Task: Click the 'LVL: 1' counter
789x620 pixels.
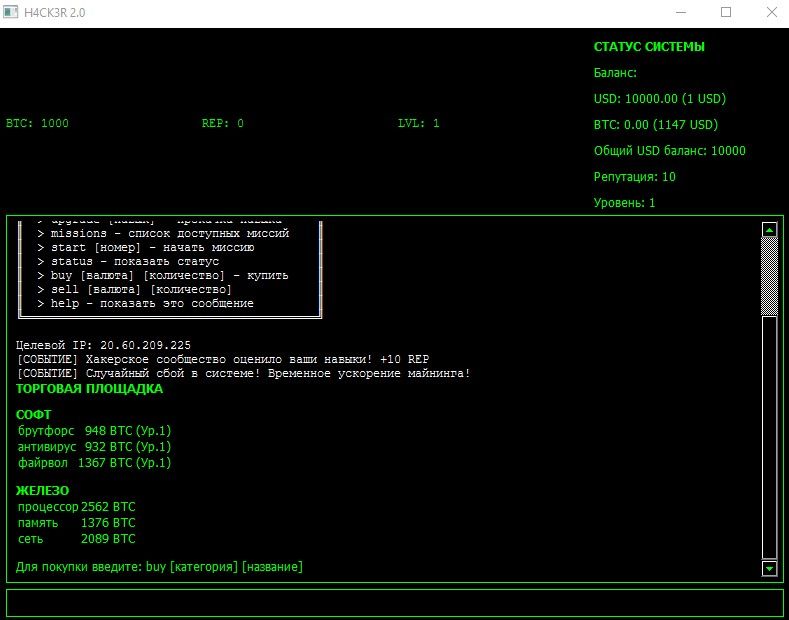Action: point(419,123)
